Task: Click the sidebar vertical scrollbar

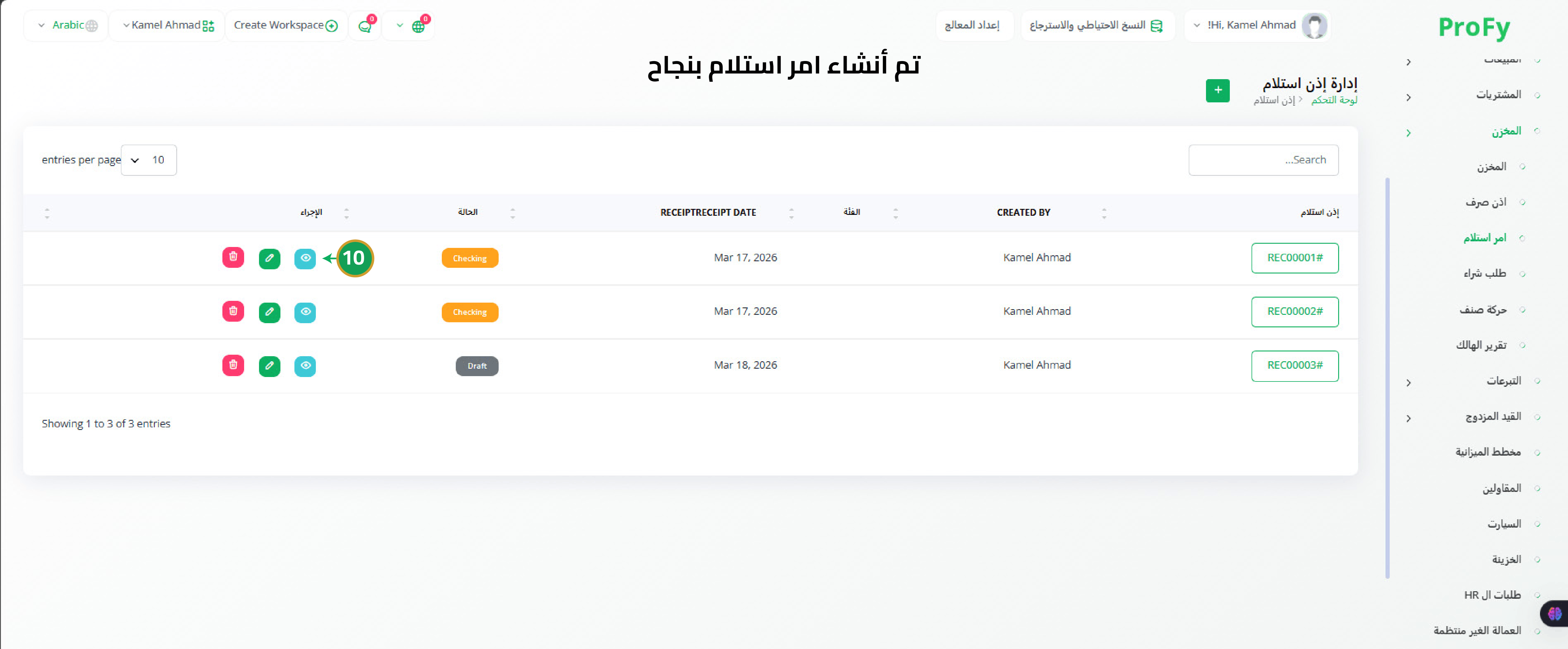Action: 1387,377
